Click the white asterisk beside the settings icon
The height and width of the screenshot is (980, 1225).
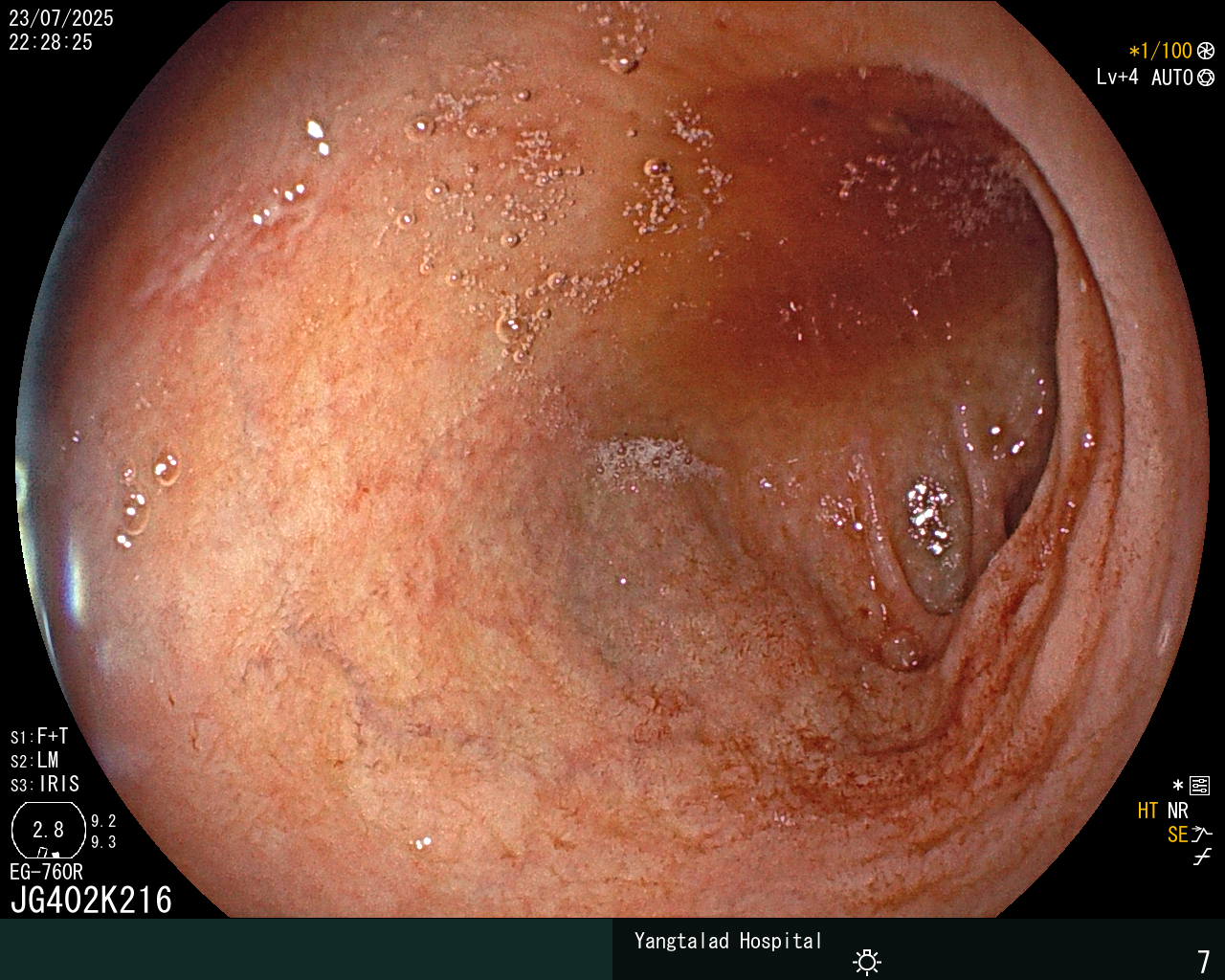1178,786
